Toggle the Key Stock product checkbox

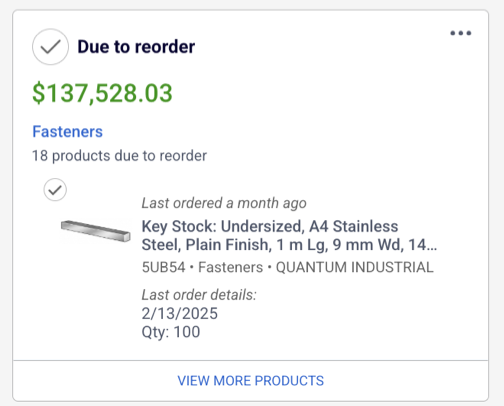coord(55,190)
